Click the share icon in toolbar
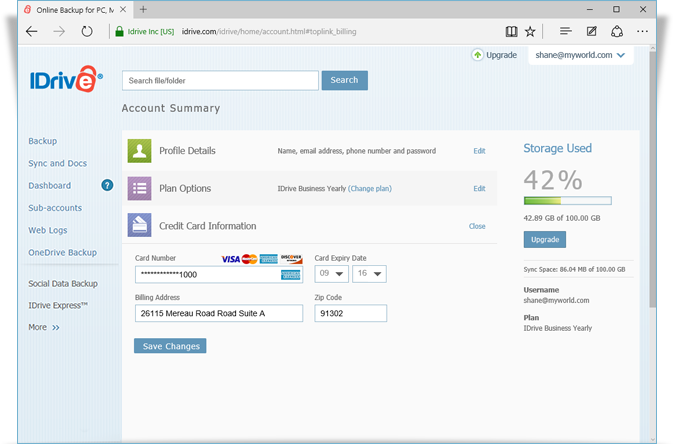This screenshot has width=674, height=444. (x=617, y=31)
